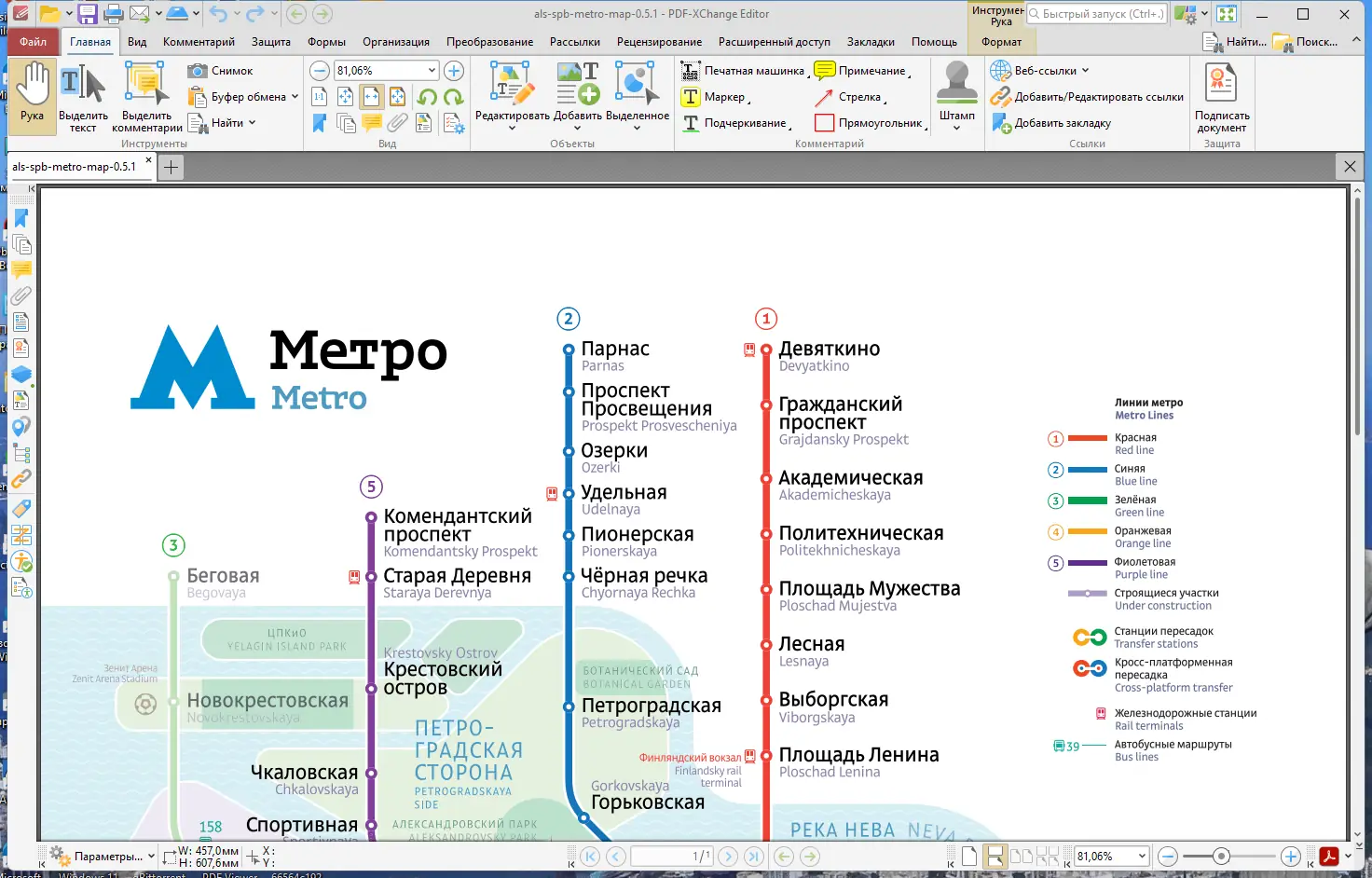Screen dimensions: 1372x878
Task: Enable single page layout in status bar
Action: 969,856
